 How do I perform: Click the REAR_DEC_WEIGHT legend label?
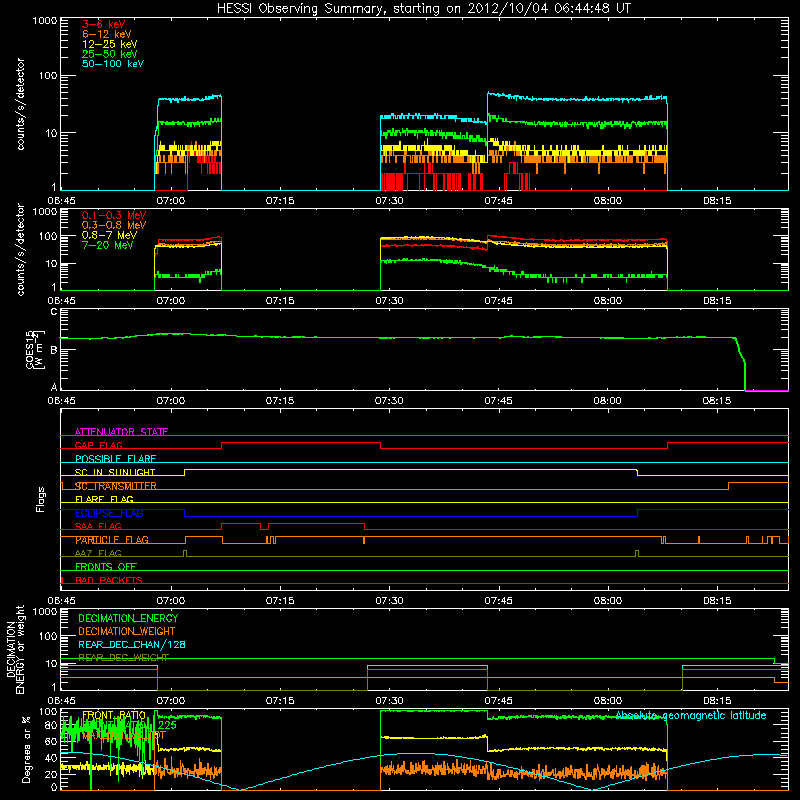coord(123,658)
